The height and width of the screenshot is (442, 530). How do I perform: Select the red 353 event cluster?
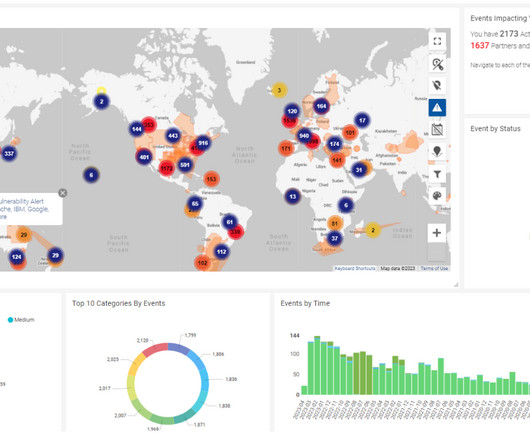pos(149,124)
